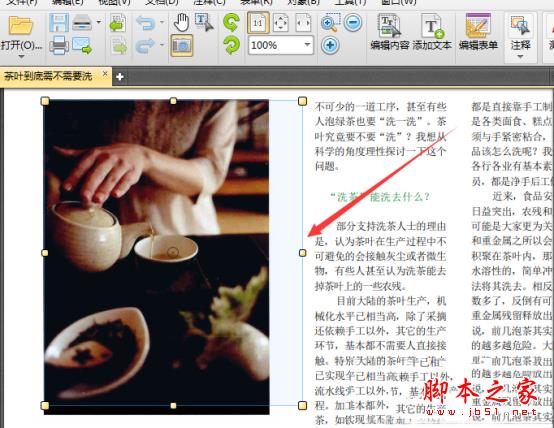Viewport: 554px width, 428px height.
Task: Click the scanner icon to scan
Action: [x=82, y=23]
